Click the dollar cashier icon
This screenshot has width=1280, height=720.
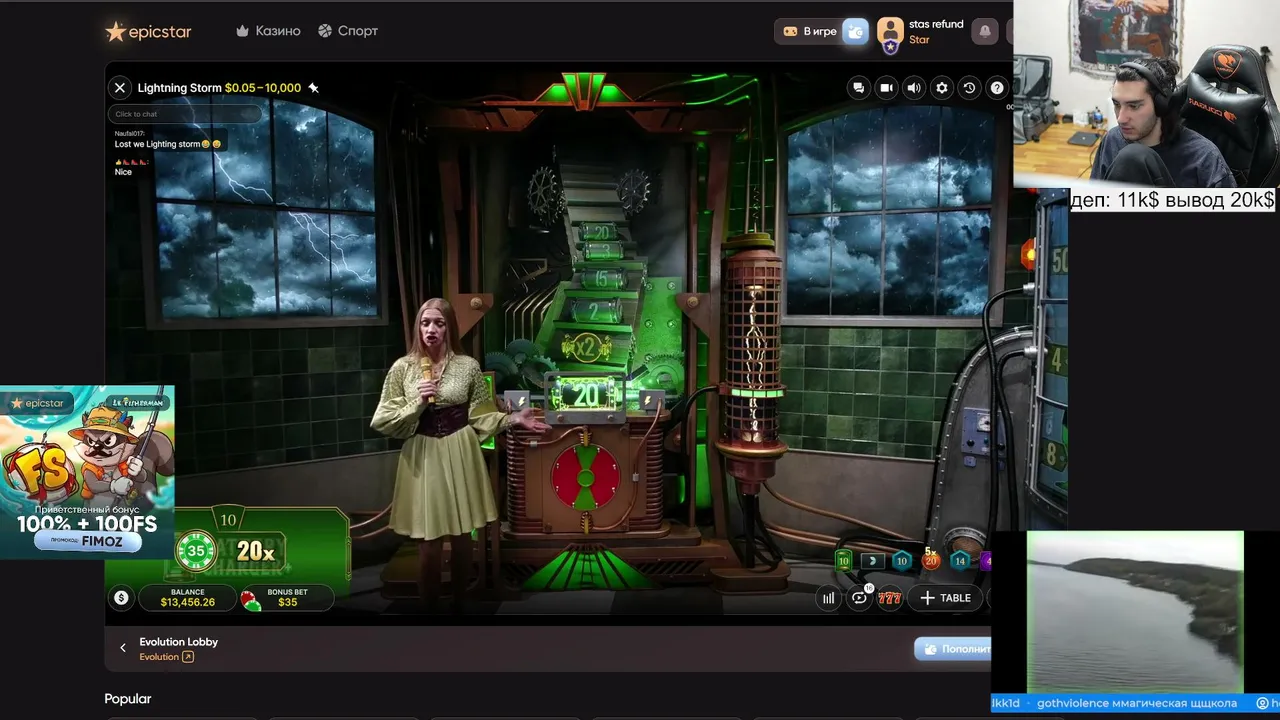point(122,598)
